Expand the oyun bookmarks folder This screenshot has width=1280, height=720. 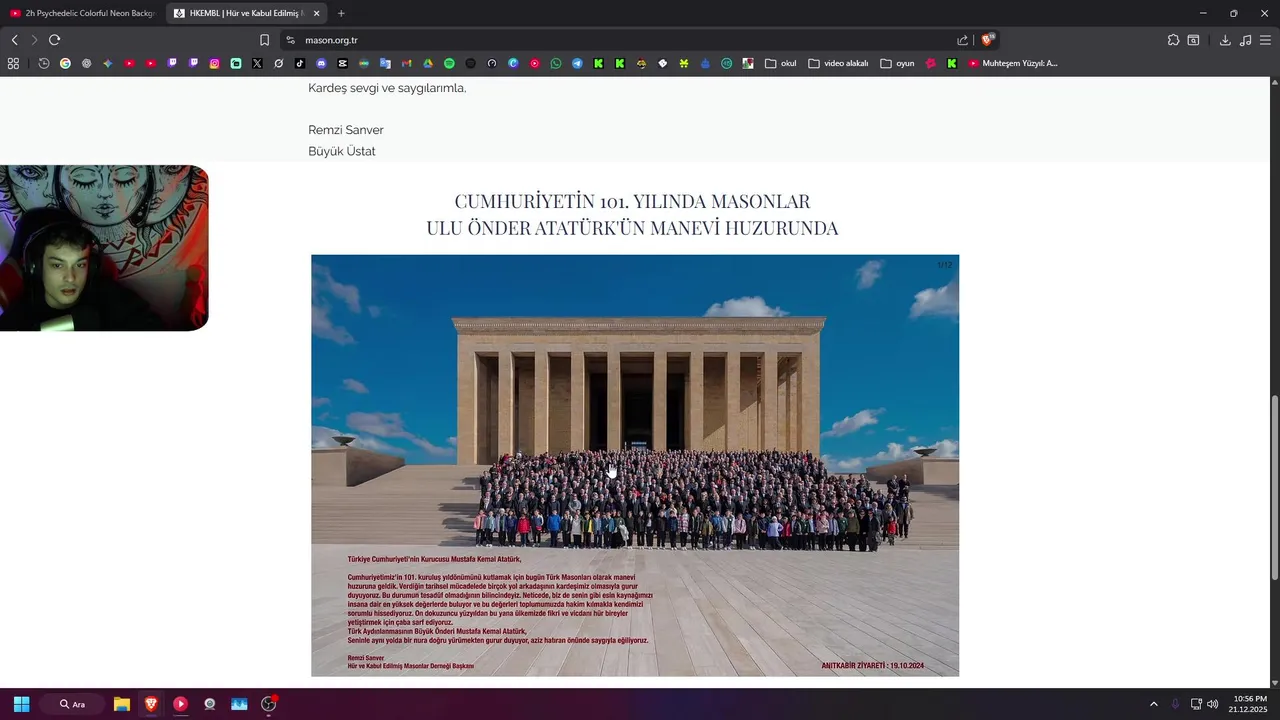(x=898, y=63)
